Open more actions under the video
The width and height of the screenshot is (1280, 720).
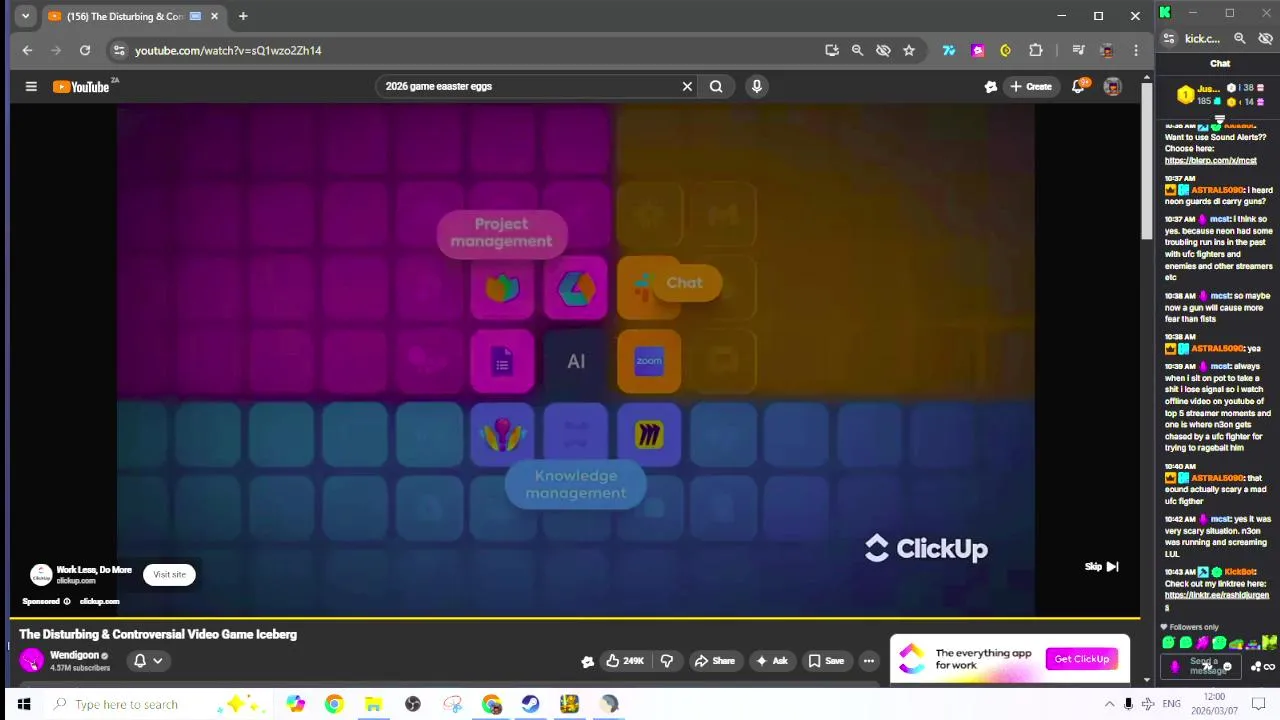[869, 661]
